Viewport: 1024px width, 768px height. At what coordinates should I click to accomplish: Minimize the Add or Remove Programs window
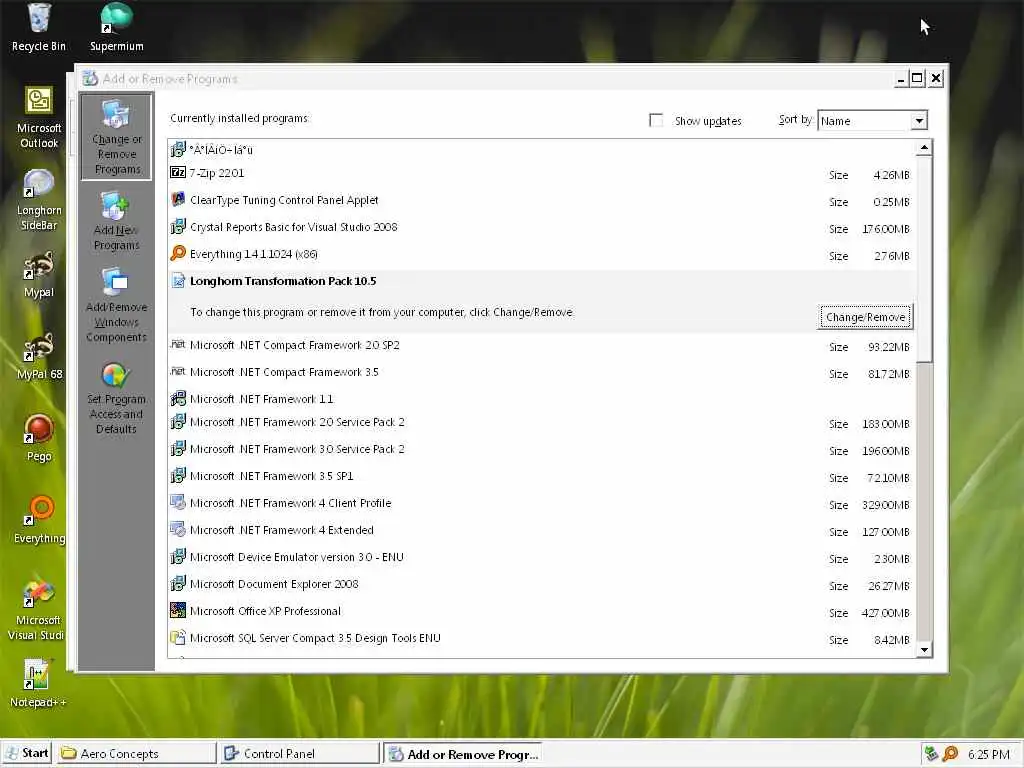point(901,79)
